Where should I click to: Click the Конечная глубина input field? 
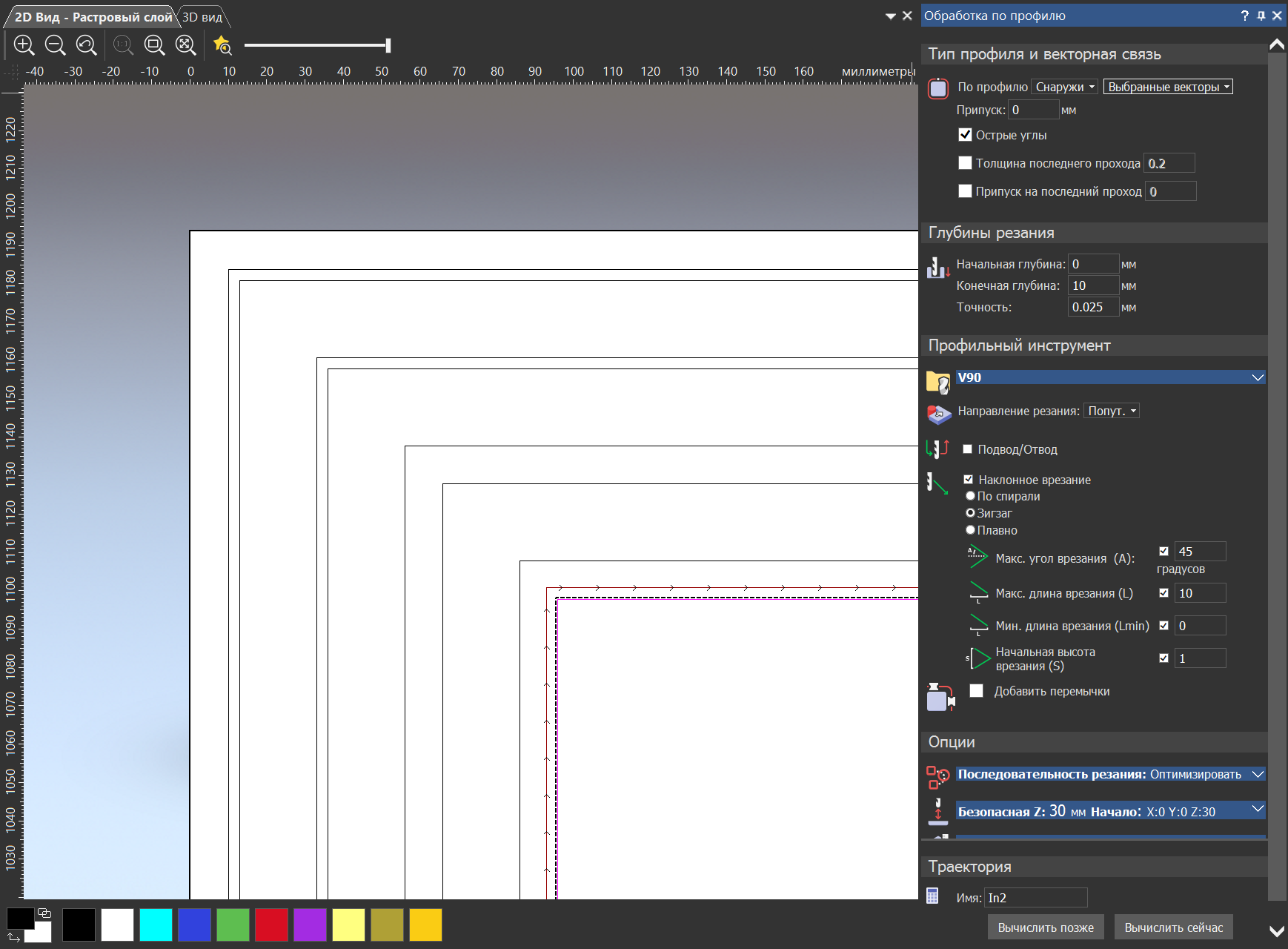1092,285
